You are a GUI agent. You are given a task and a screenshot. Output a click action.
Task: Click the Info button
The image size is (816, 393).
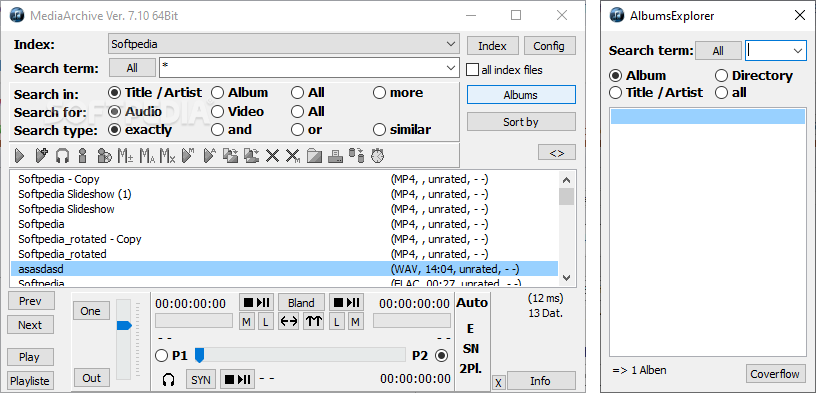click(x=541, y=381)
